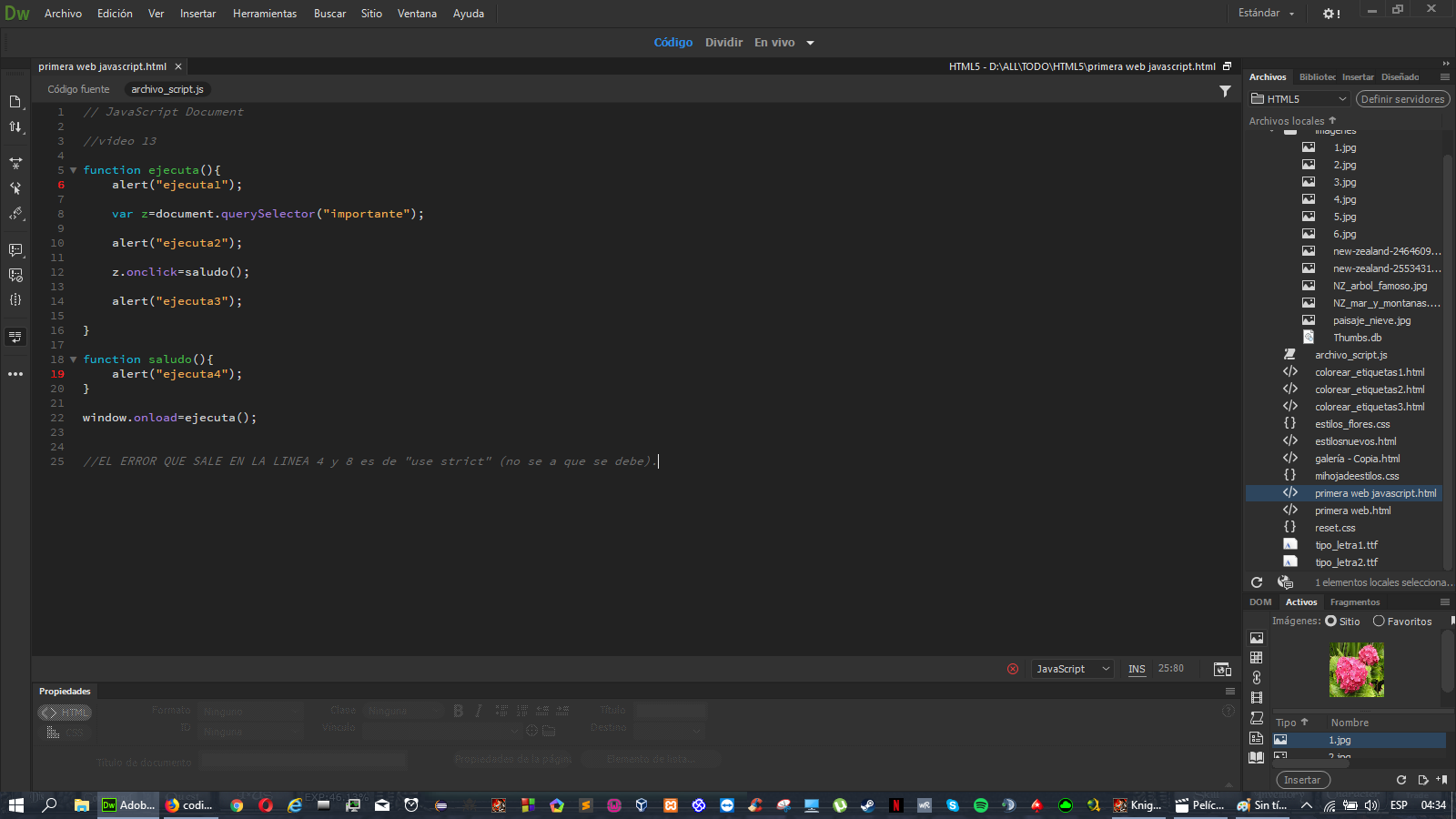Viewport: 1456px width, 819px height.
Task: Click the select parent tag icon
Action: 15,188
